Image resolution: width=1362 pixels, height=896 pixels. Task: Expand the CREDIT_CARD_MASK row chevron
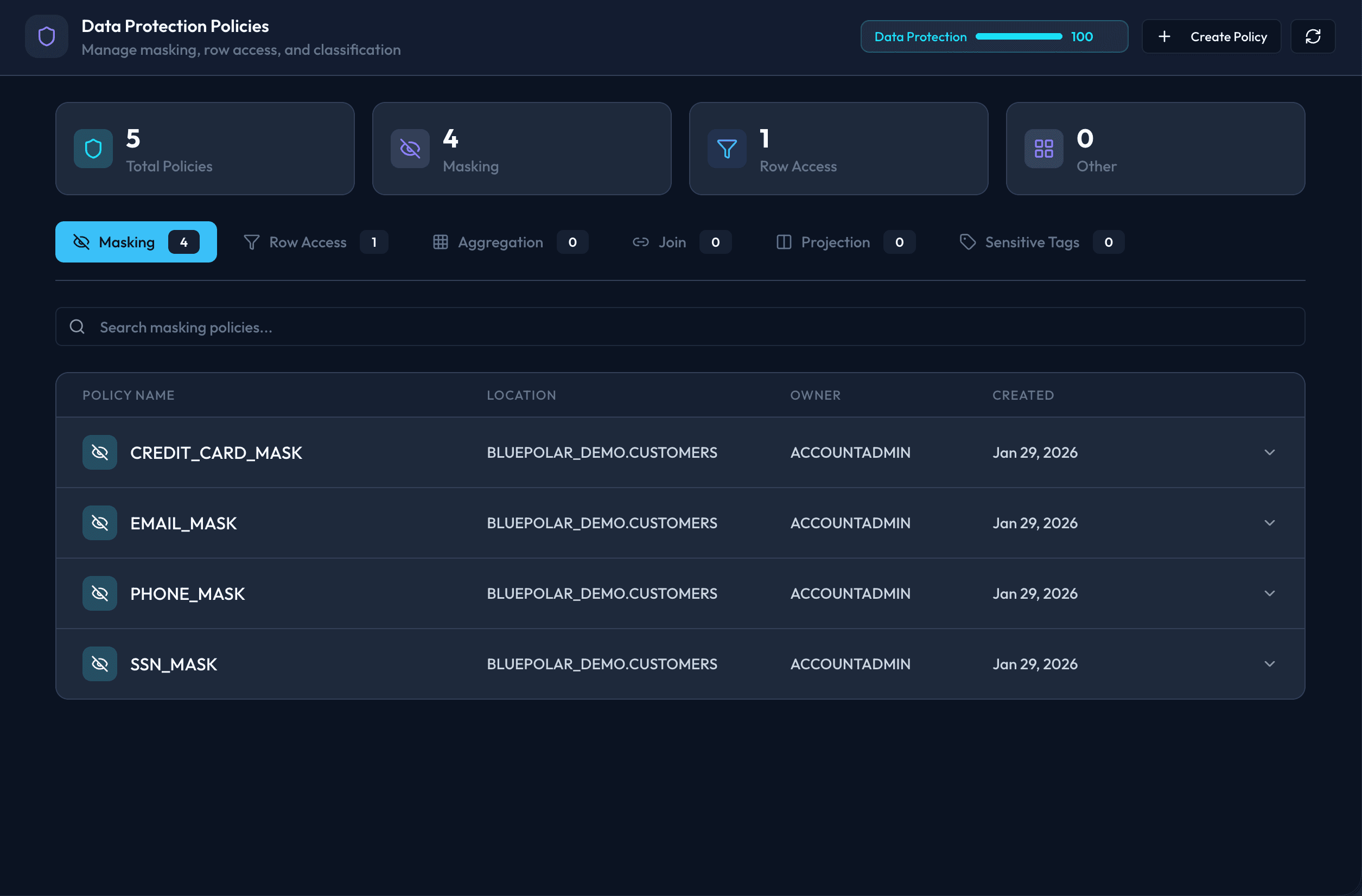pos(1269,452)
